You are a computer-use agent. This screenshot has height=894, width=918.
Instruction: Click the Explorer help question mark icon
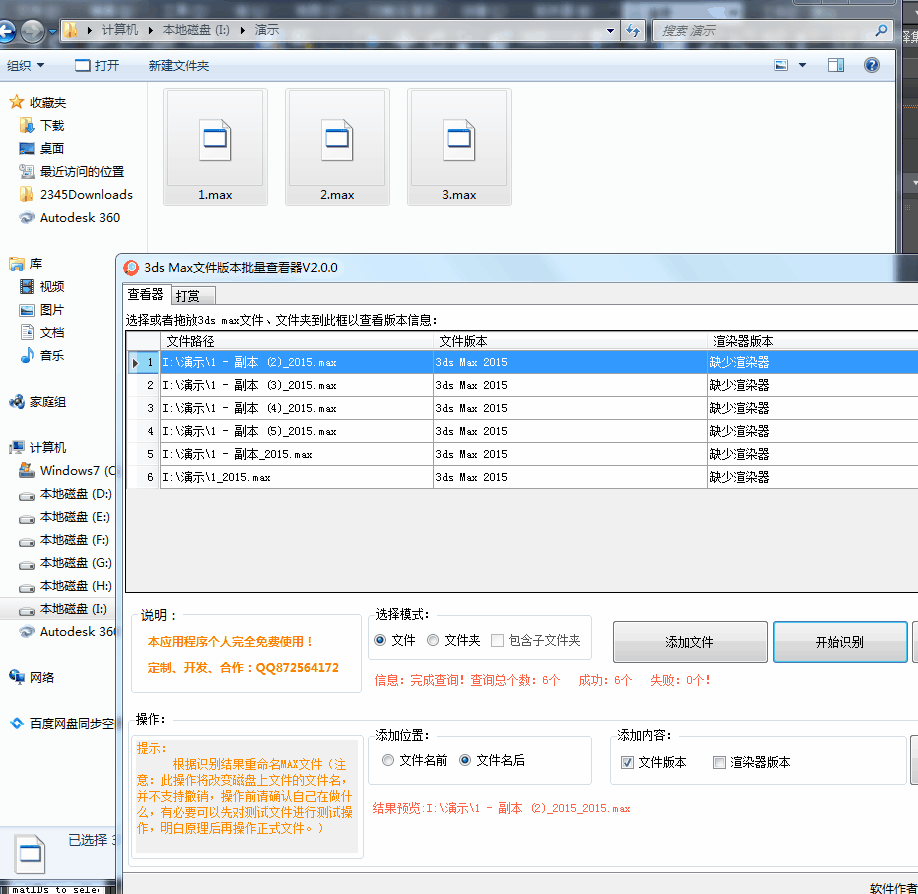pyautogui.click(x=872, y=65)
